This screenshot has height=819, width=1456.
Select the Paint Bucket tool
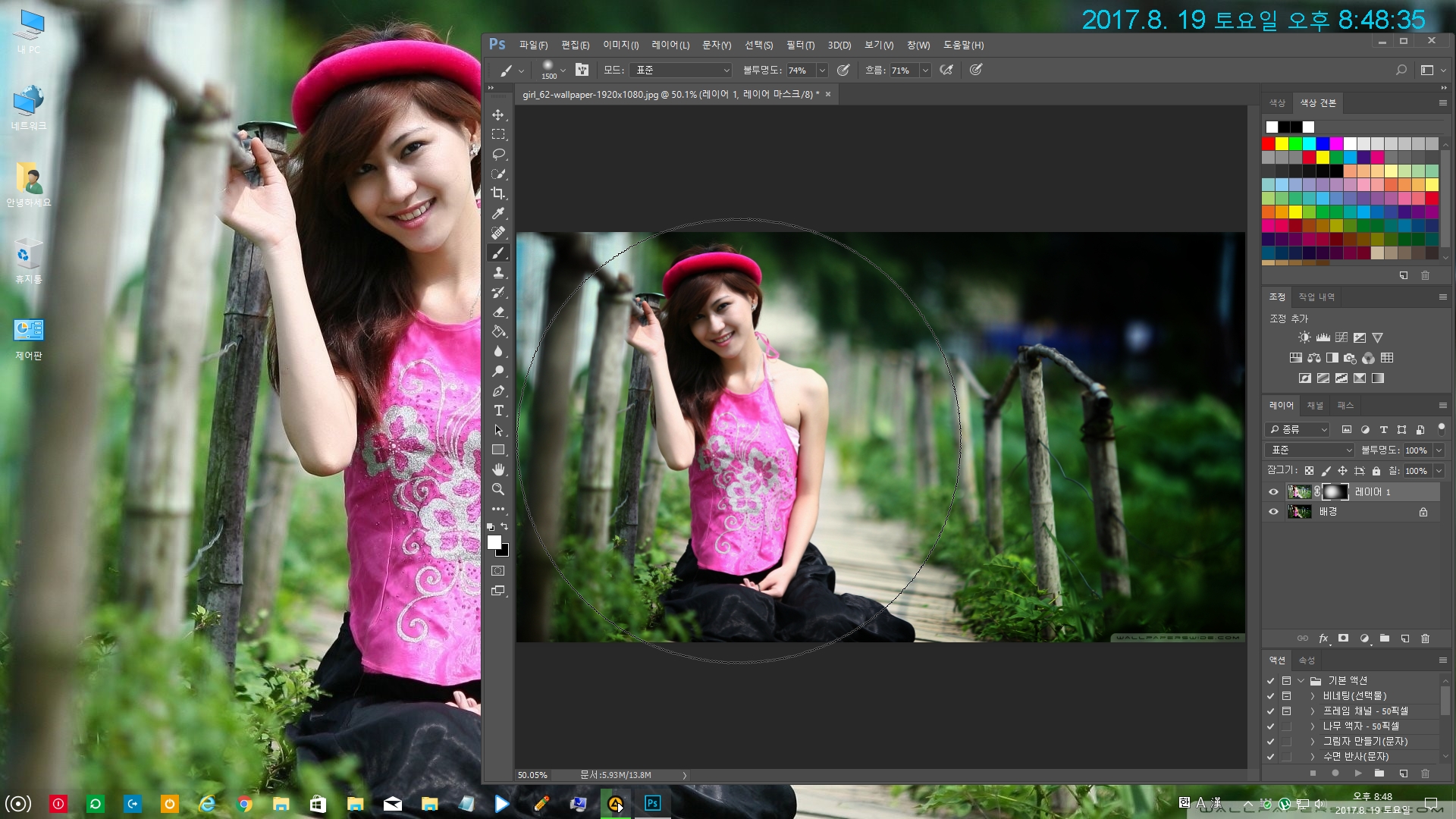pyautogui.click(x=498, y=331)
